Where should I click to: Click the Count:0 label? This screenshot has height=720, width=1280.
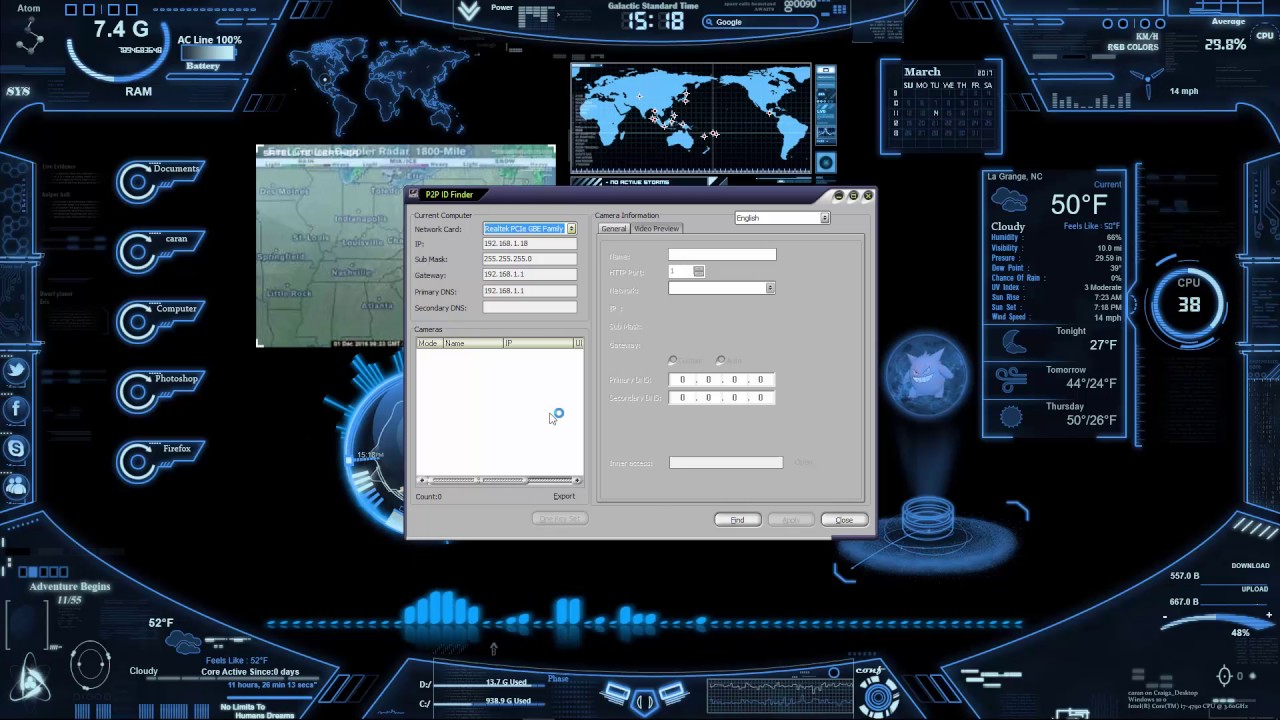428,497
